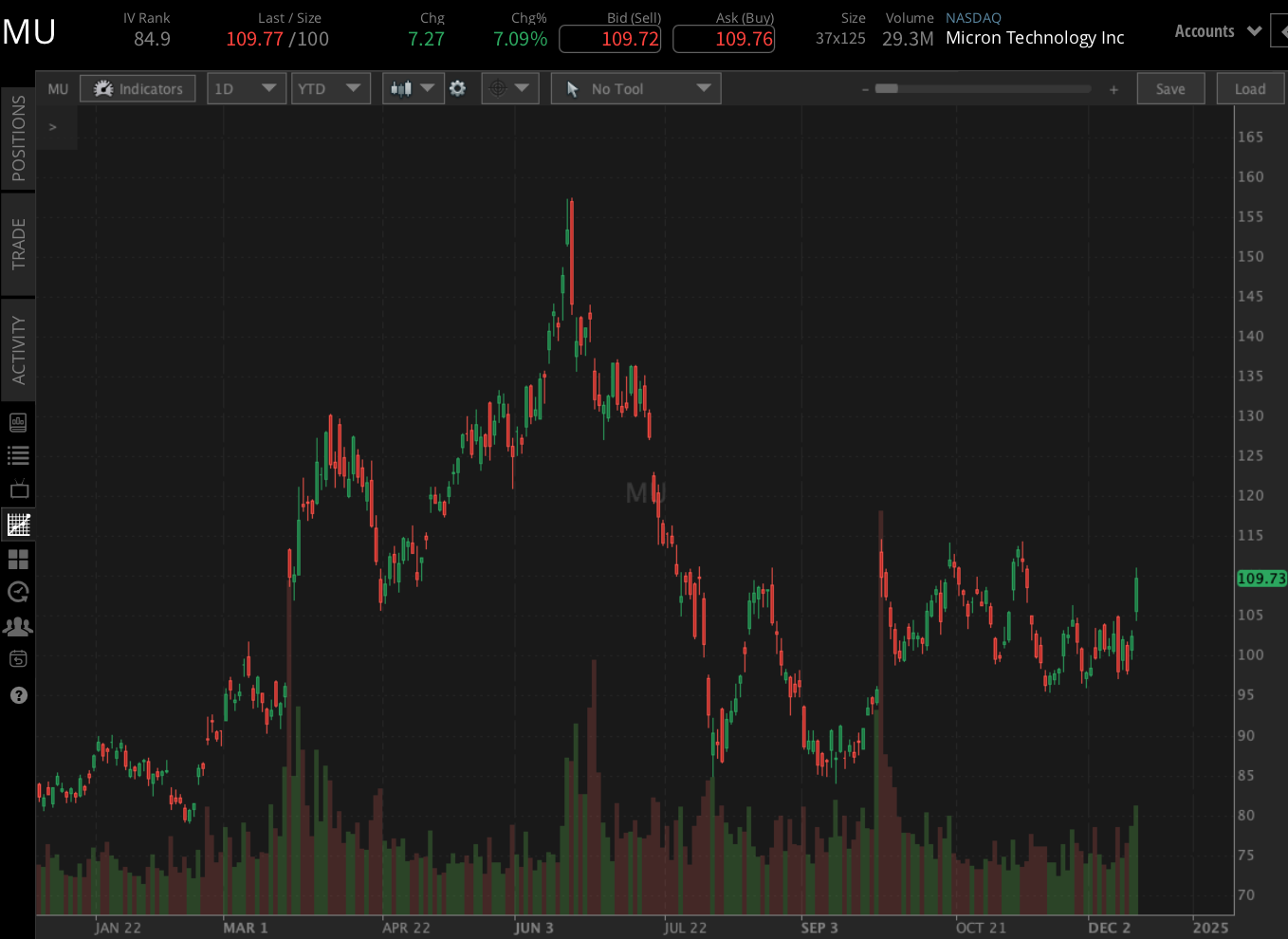The width and height of the screenshot is (1288, 939).
Task: Click the history clock icon
Action: (x=18, y=592)
